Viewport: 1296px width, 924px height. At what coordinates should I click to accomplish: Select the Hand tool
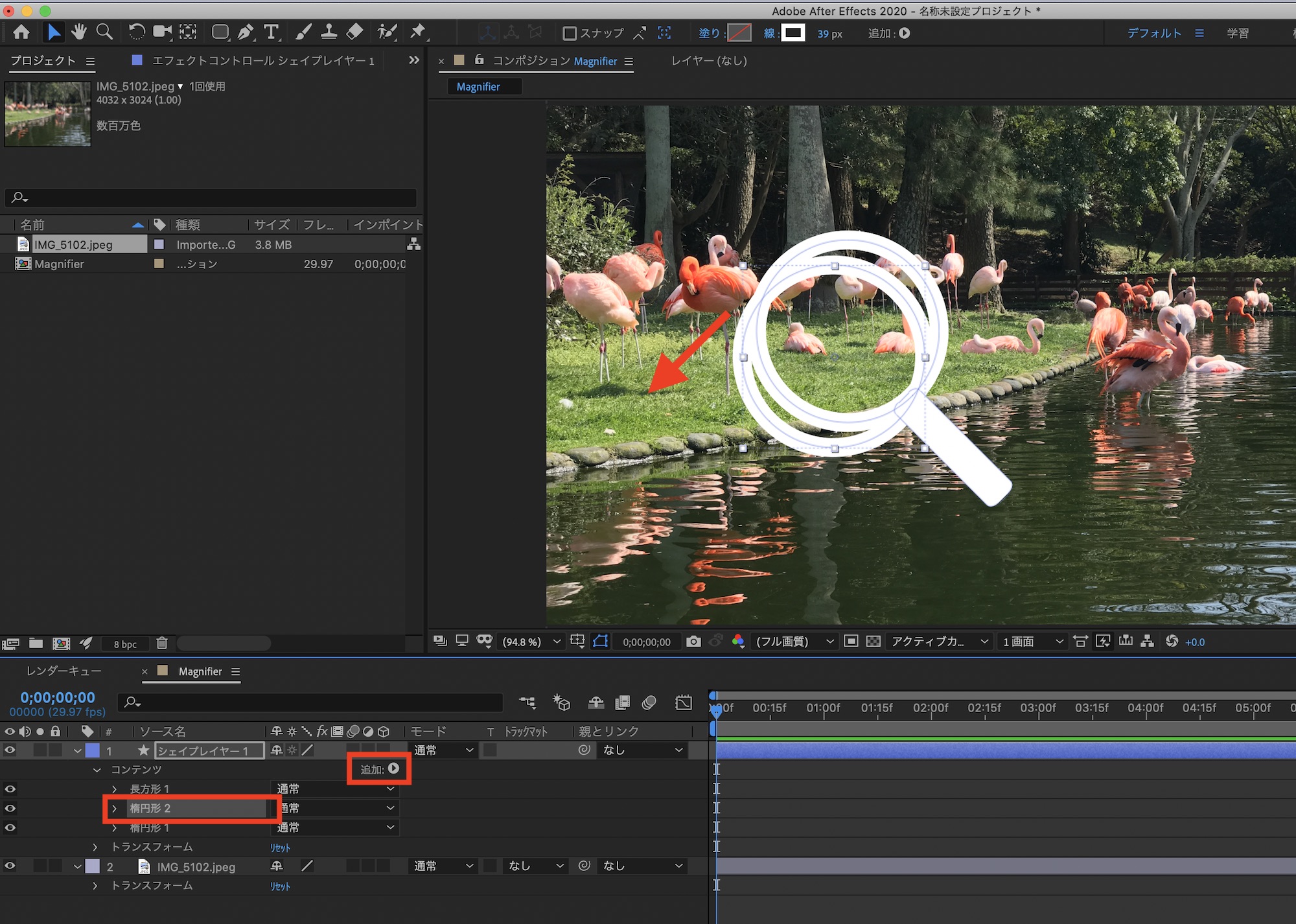pos(79,32)
